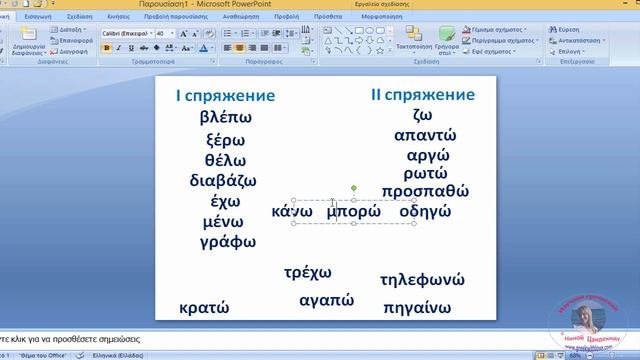Open the Animations (Κινήσεις) tab
The height and width of the screenshot is (360, 640).
[118, 17]
